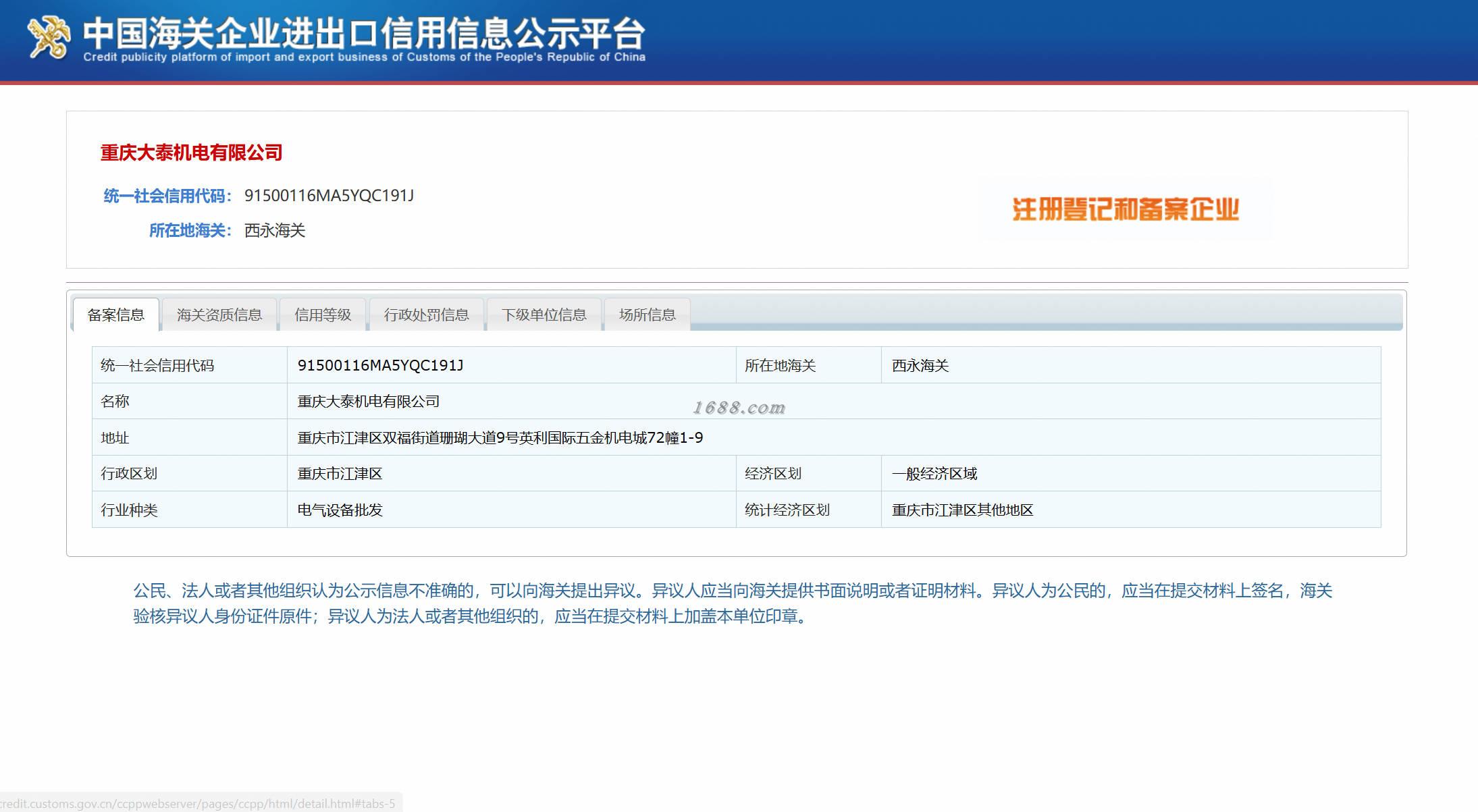
Task: Switch to the 场所信息 tab
Action: pyautogui.click(x=647, y=315)
